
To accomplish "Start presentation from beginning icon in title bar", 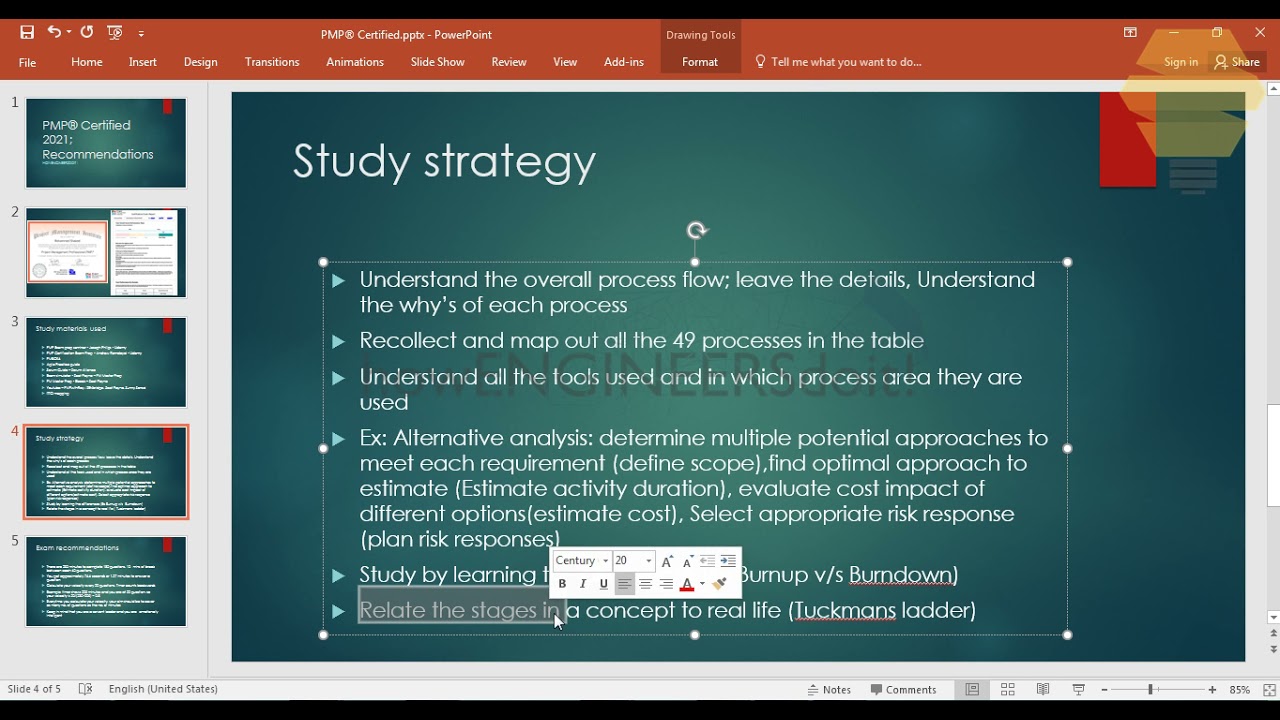I will (115, 33).
